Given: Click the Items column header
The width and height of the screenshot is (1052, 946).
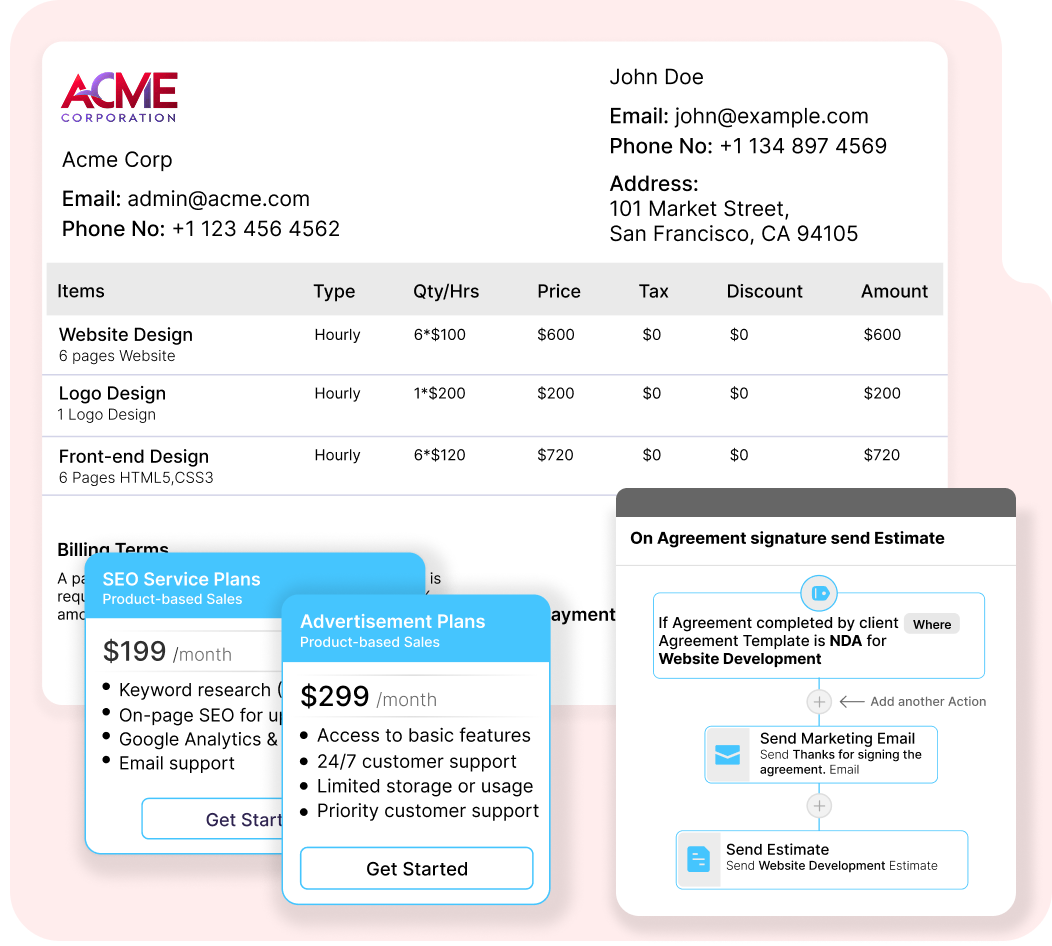Looking at the screenshot, I should point(81,291).
